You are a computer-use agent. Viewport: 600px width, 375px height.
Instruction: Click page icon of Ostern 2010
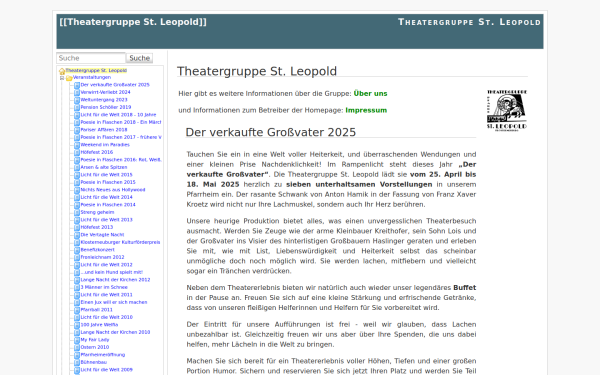77,347
